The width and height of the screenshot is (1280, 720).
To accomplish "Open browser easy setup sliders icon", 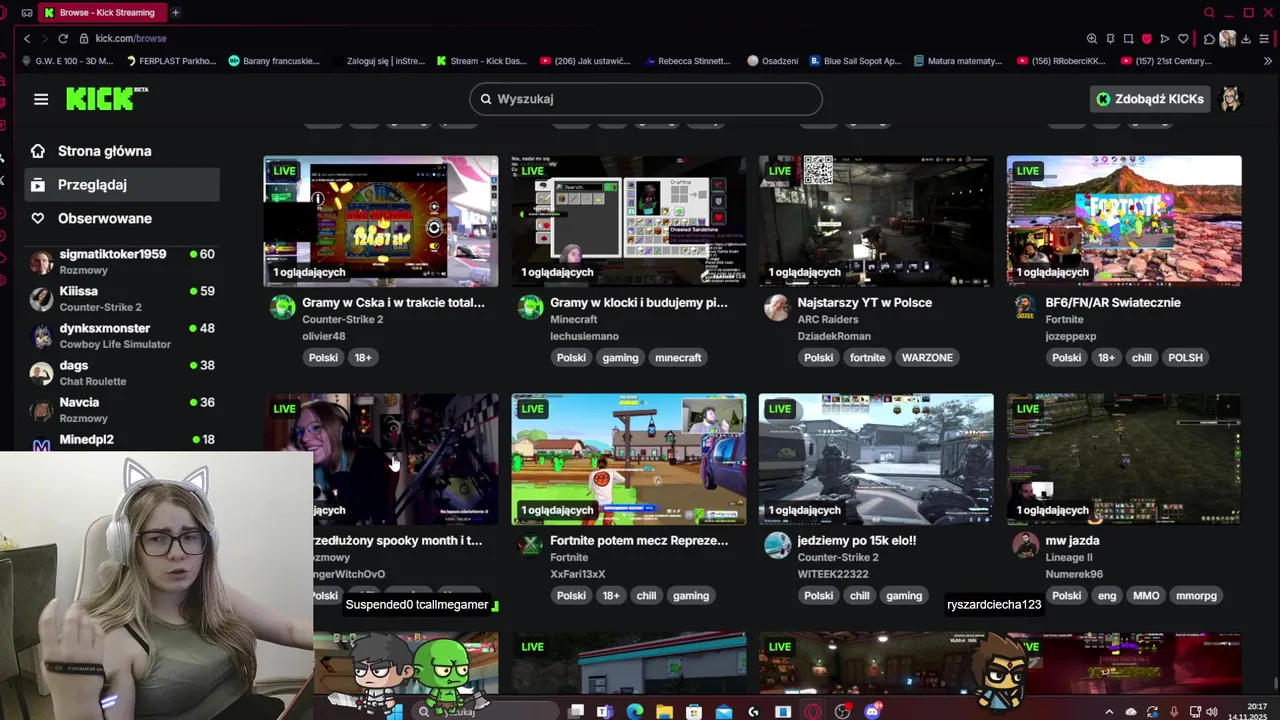I will tap(1264, 39).
